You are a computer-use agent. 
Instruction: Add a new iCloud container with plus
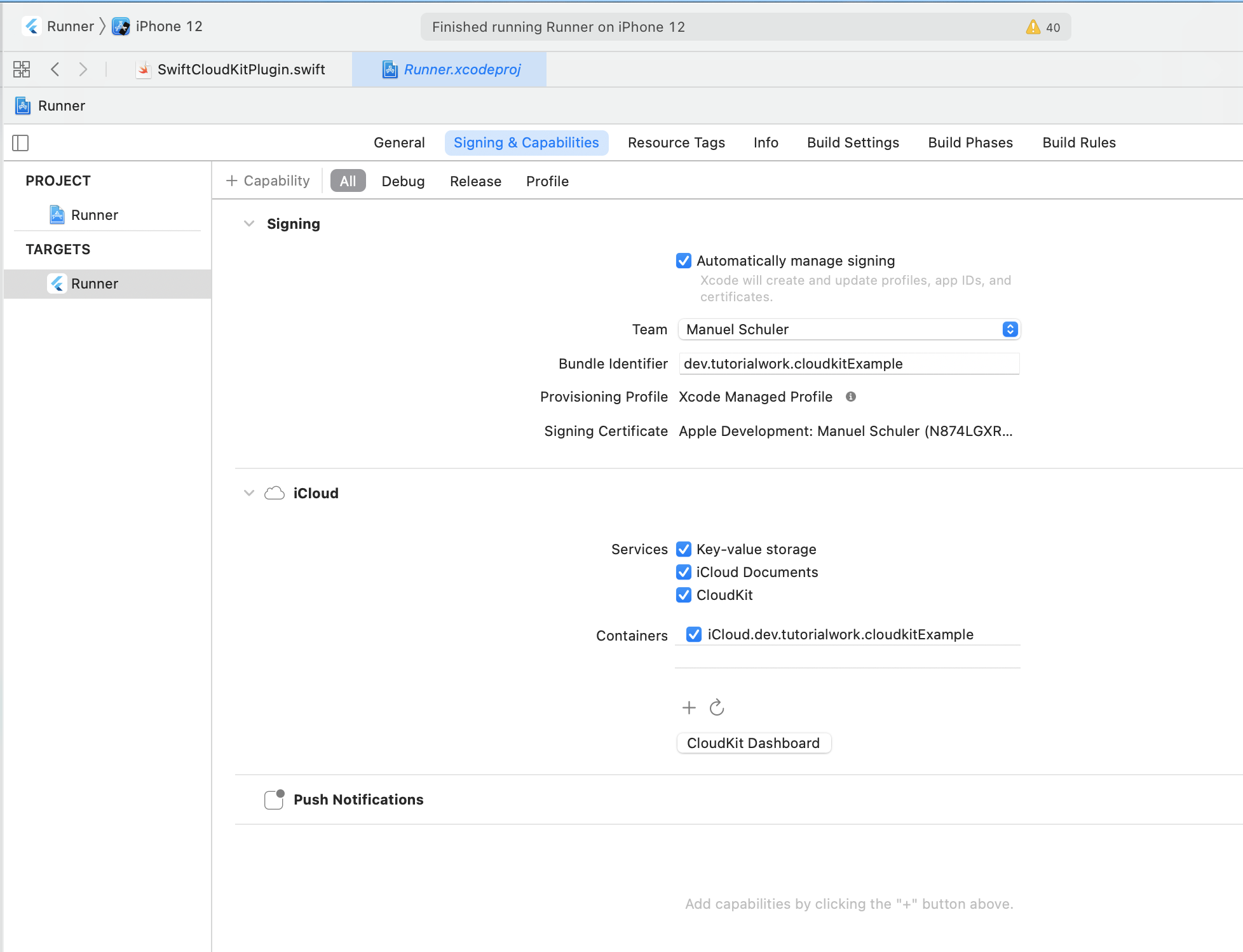(x=689, y=707)
